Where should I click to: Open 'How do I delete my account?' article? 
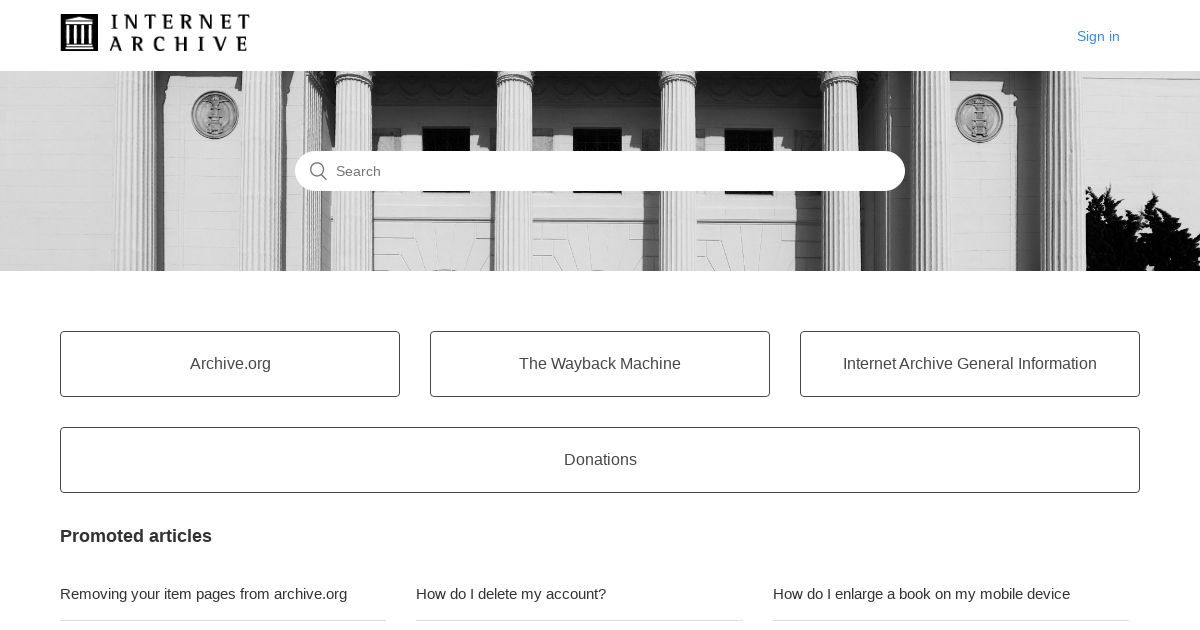[x=511, y=594]
